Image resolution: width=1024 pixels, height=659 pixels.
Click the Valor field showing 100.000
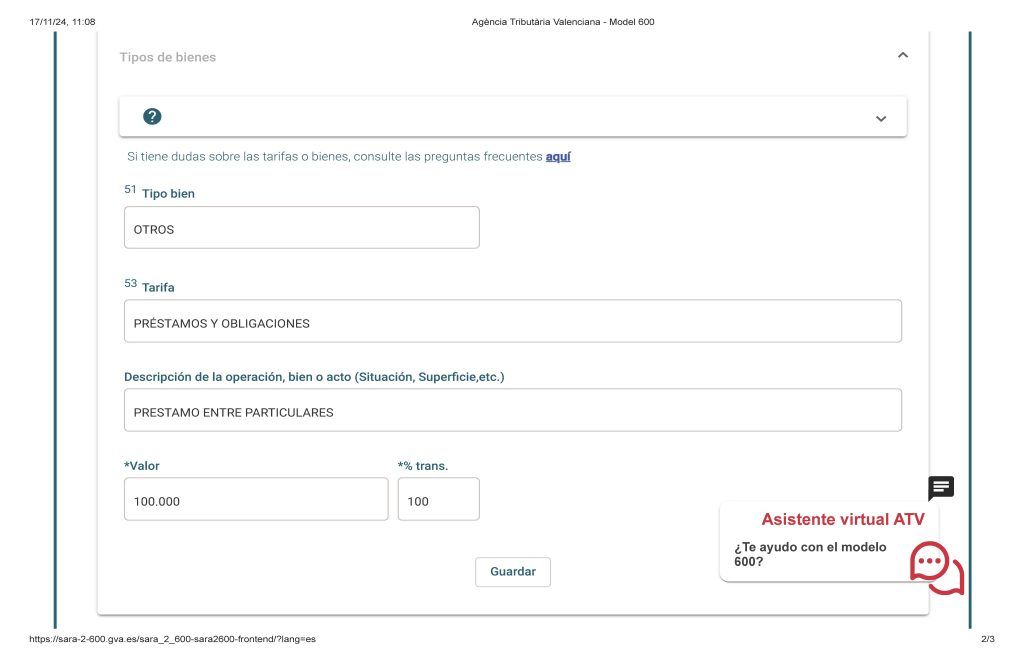tap(255, 500)
